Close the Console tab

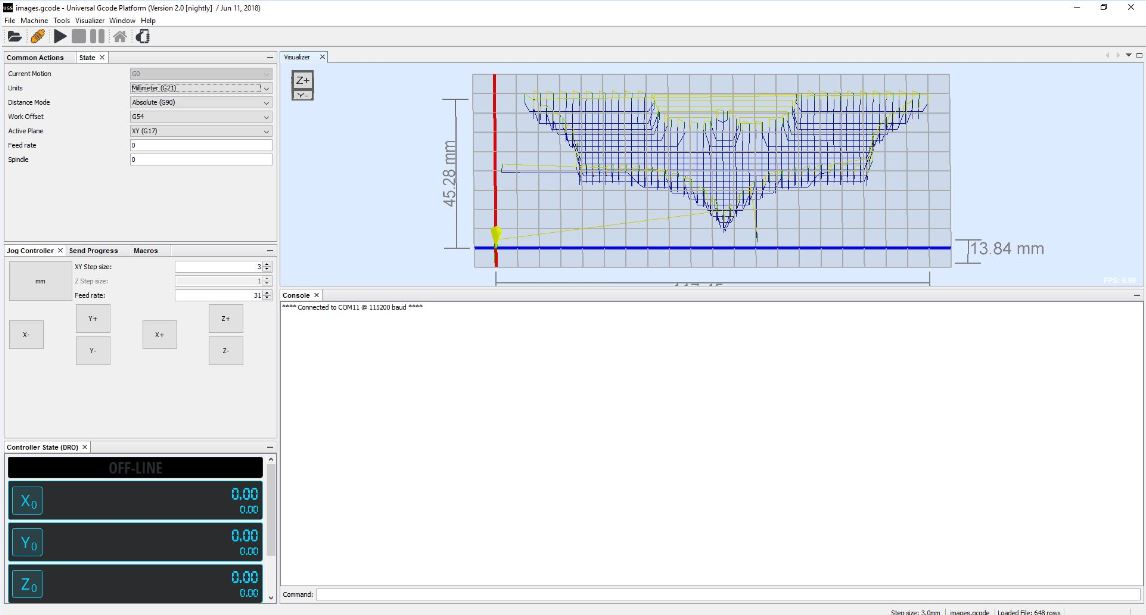[x=316, y=295]
